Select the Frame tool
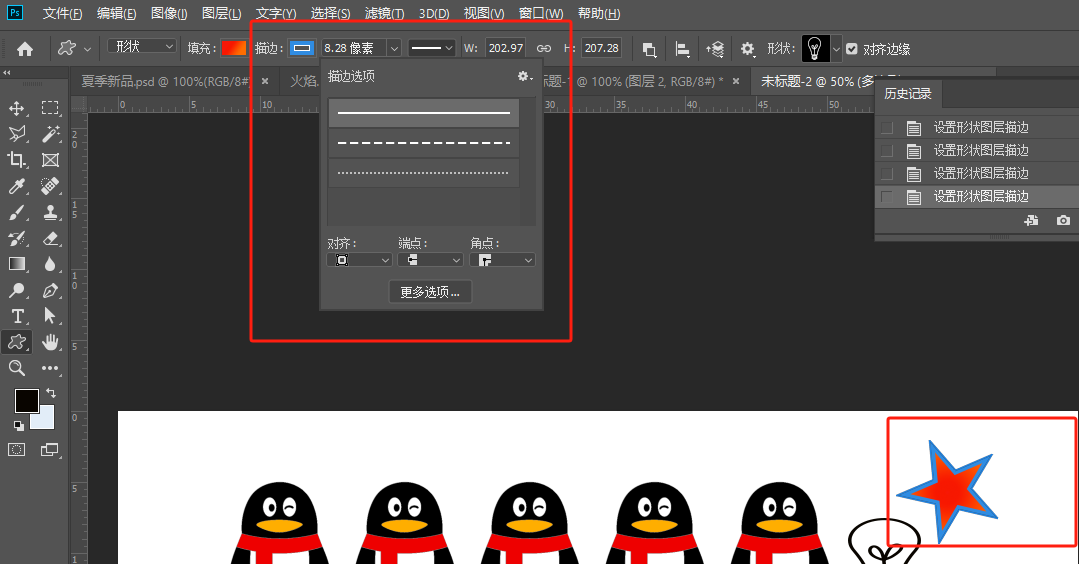This screenshot has width=1079, height=564. click(50, 160)
